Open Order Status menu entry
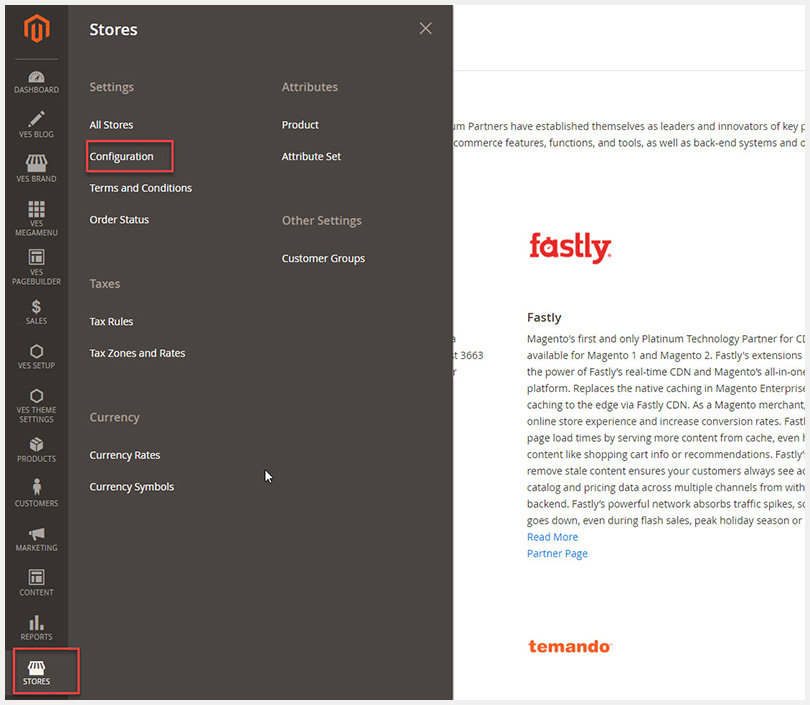 click(119, 220)
